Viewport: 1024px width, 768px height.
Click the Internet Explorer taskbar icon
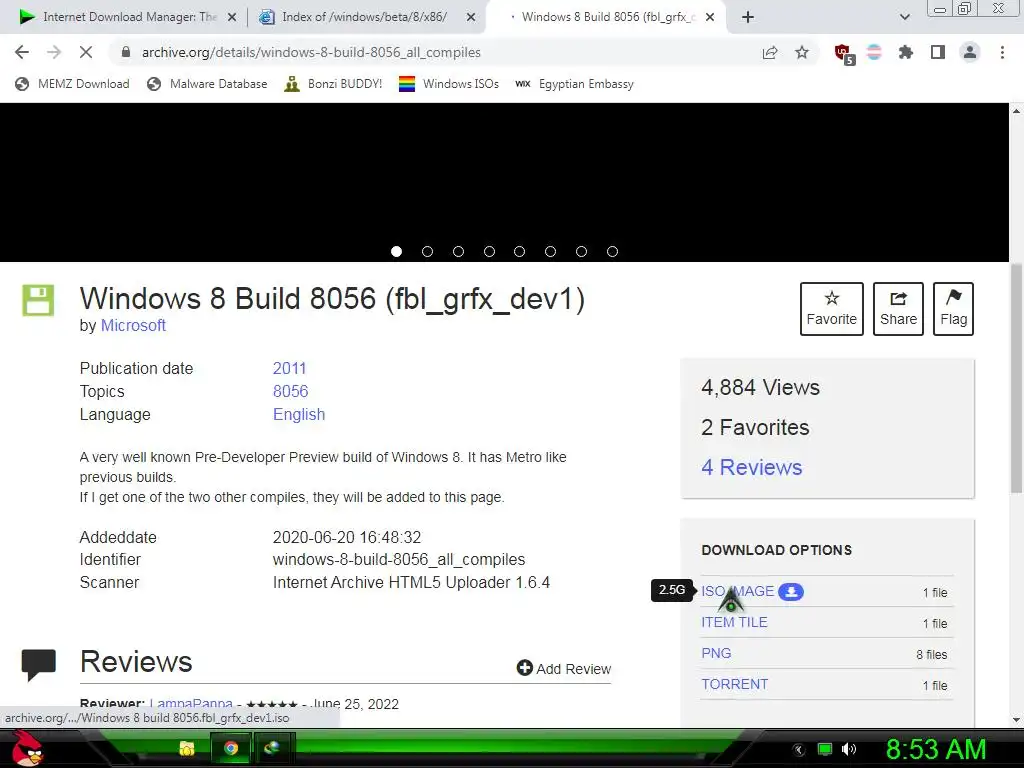click(272, 748)
